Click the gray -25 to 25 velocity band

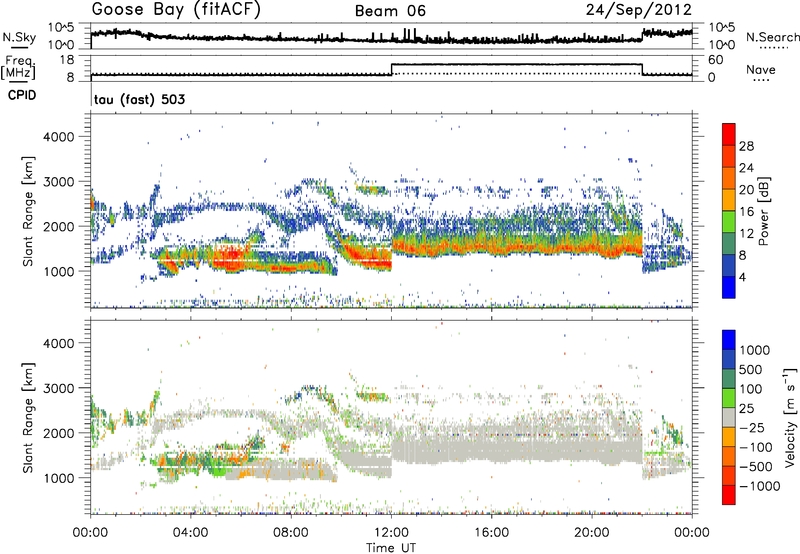tap(729, 418)
